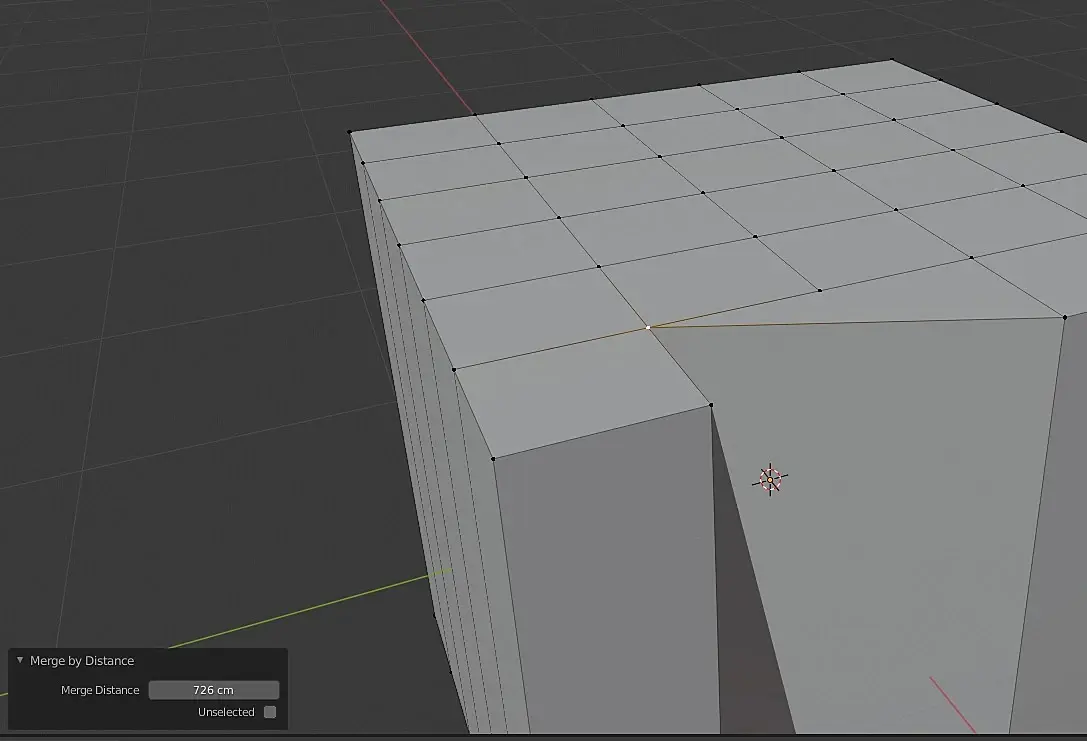The height and width of the screenshot is (741, 1087).
Task: Click the 3D cursor in viewport
Action: [x=770, y=480]
